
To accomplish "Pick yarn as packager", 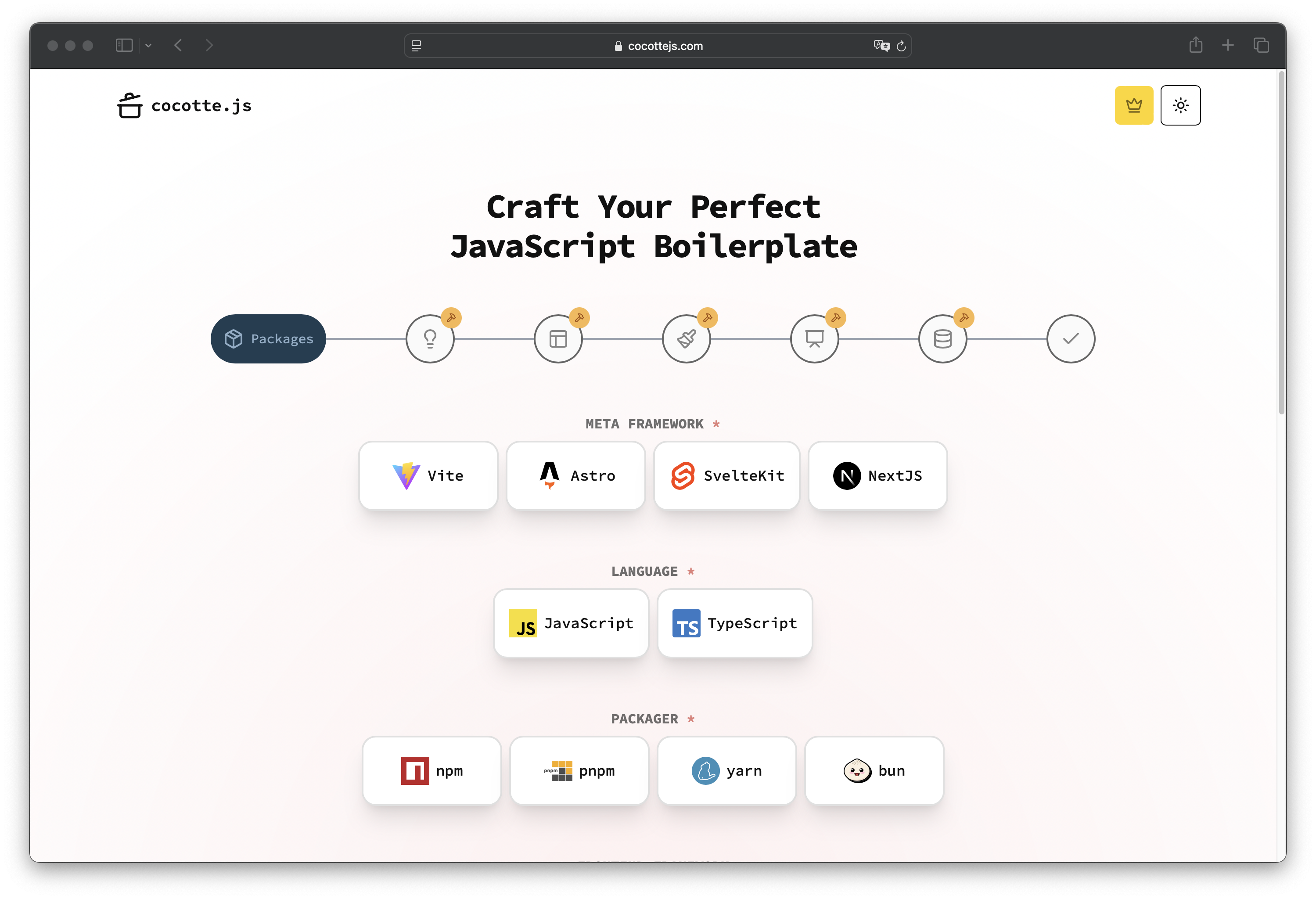I will [x=726, y=770].
